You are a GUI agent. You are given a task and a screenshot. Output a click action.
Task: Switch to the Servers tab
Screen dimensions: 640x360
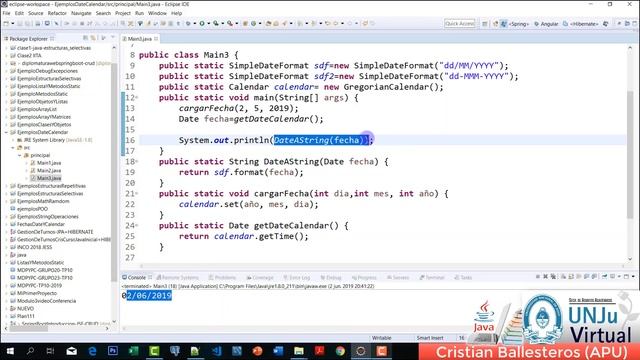tap(398, 277)
